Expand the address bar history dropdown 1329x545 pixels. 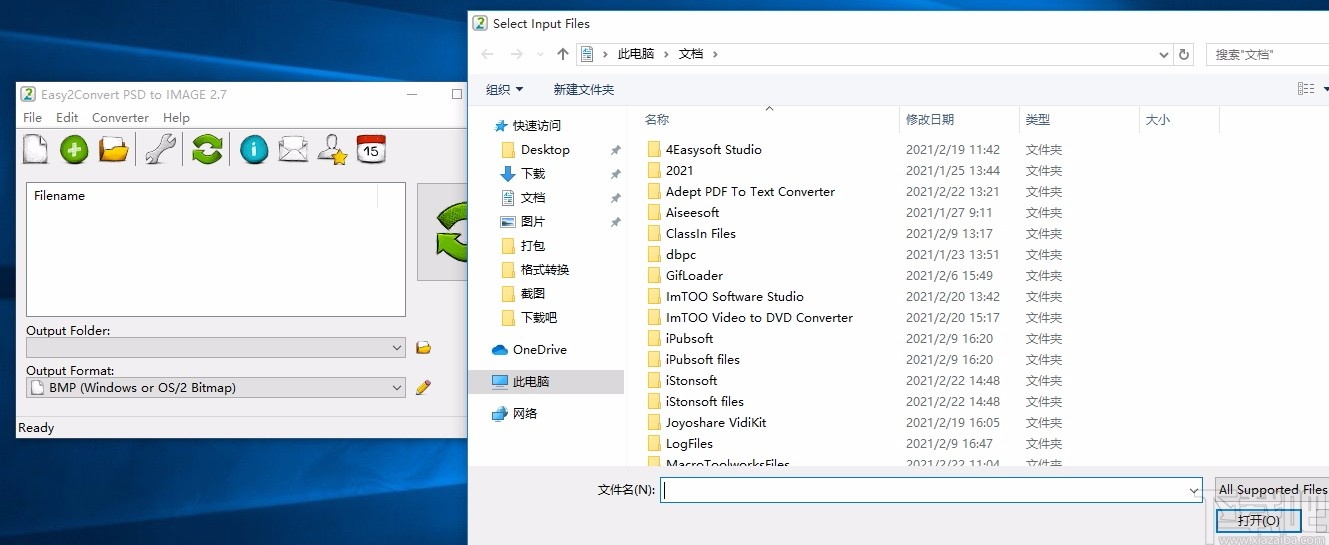click(1164, 54)
